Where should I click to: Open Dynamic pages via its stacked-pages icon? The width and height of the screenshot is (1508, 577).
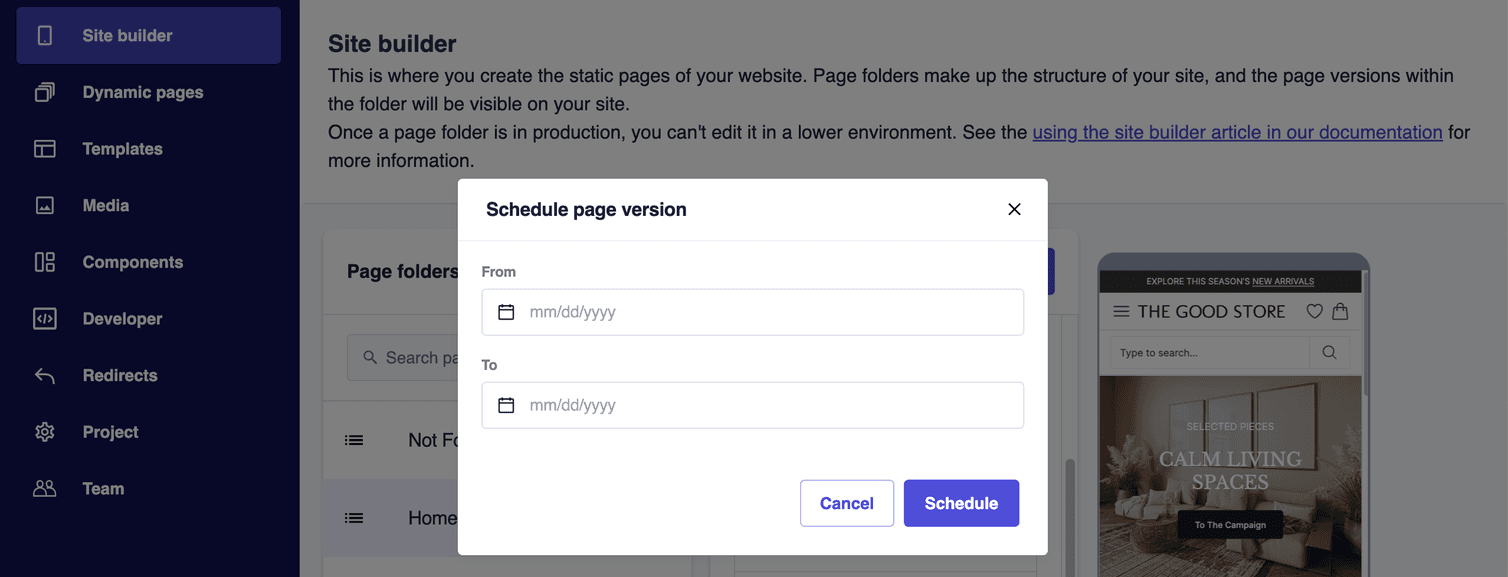(45, 93)
